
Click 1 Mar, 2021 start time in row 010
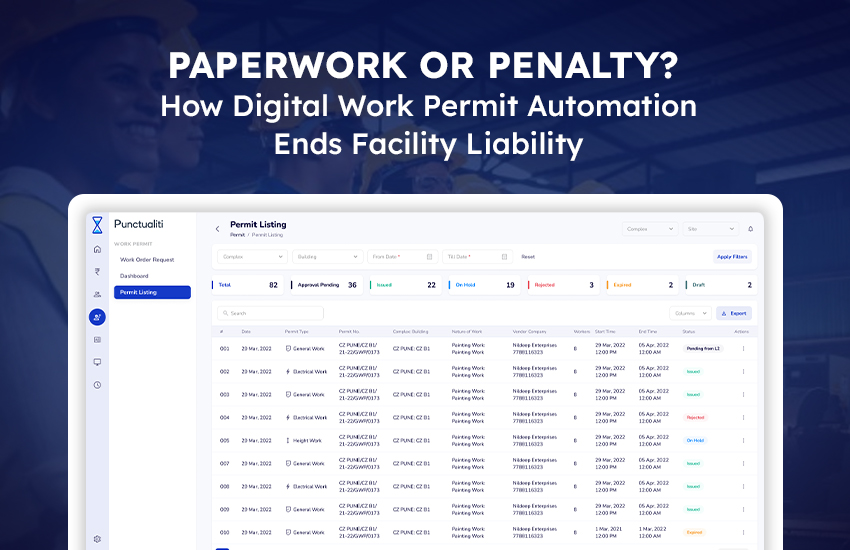(609, 529)
